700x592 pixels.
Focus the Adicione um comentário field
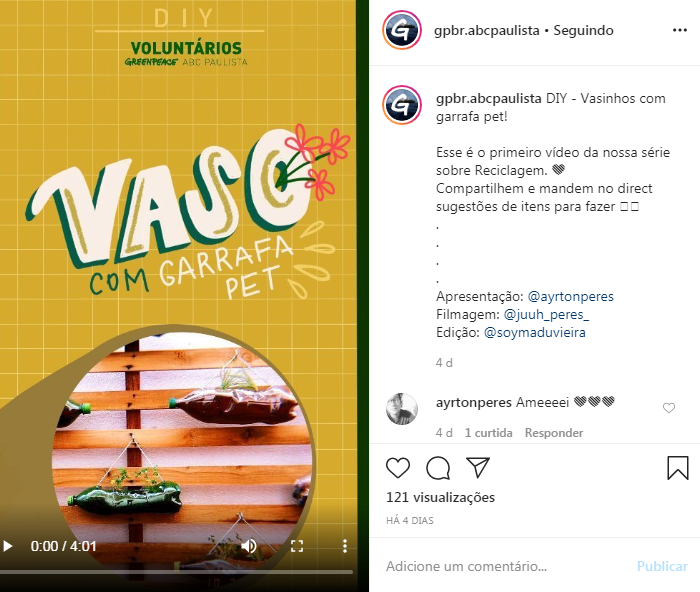(x=508, y=566)
